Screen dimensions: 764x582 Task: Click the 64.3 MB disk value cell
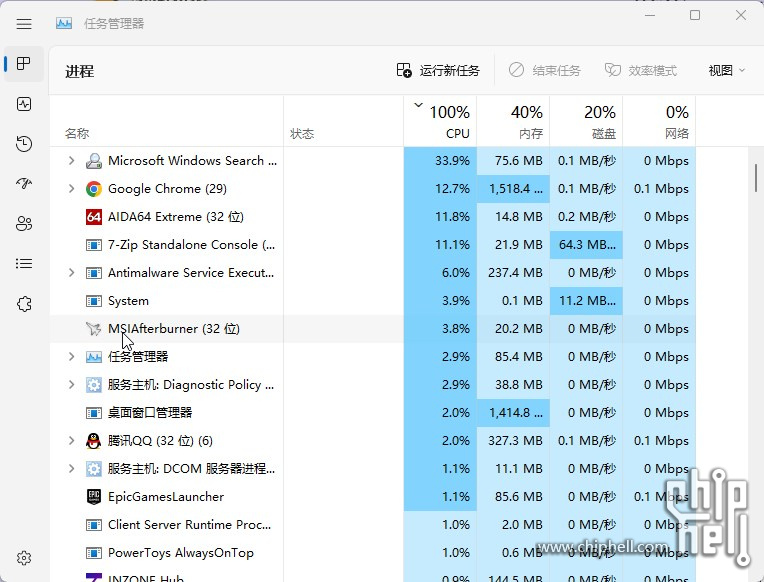(587, 245)
